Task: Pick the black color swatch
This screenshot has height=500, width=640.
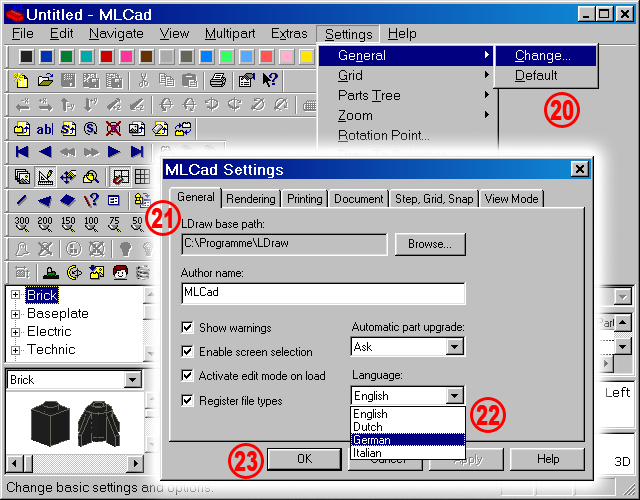Action: pos(26,56)
